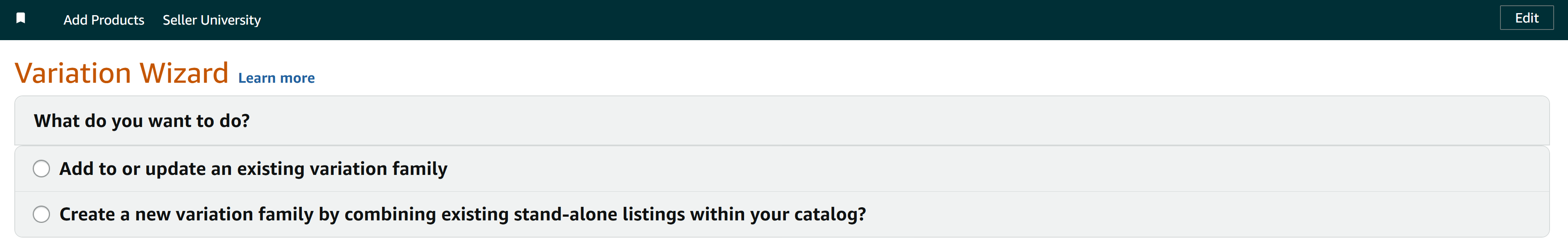Tap the white flag bookmark beside Add Products
The width and height of the screenshot is (1568, 247).
coord(21,18)
